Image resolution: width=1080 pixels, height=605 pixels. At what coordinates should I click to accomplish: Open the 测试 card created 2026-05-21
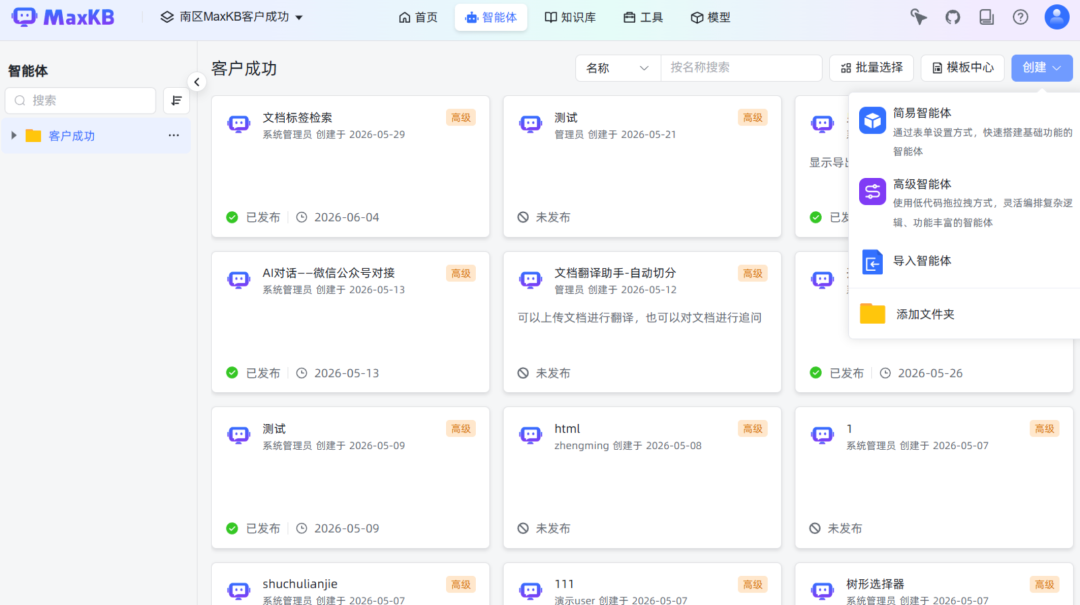tap(642, 167)
